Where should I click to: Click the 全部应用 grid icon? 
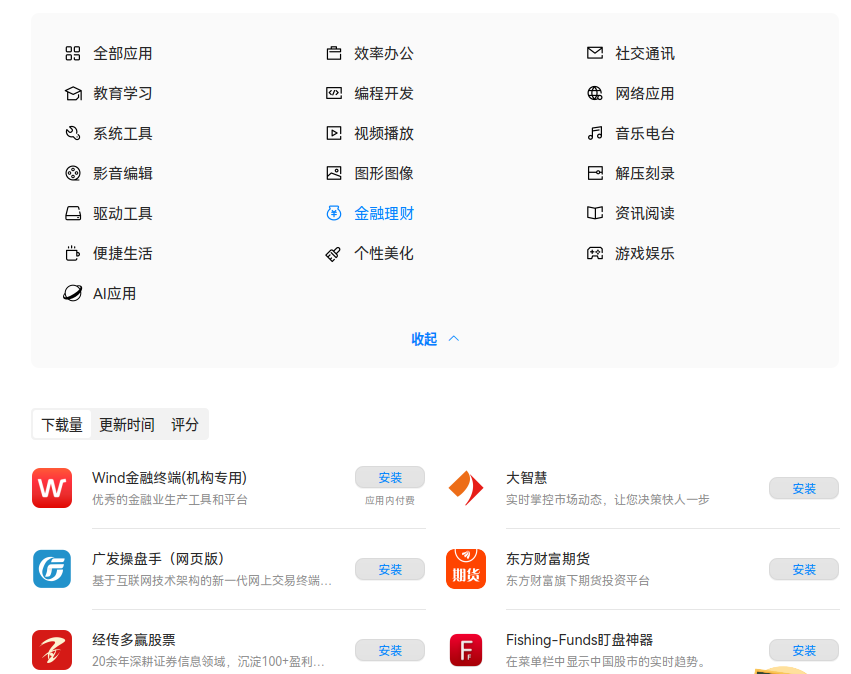click(x=73, y=53)
